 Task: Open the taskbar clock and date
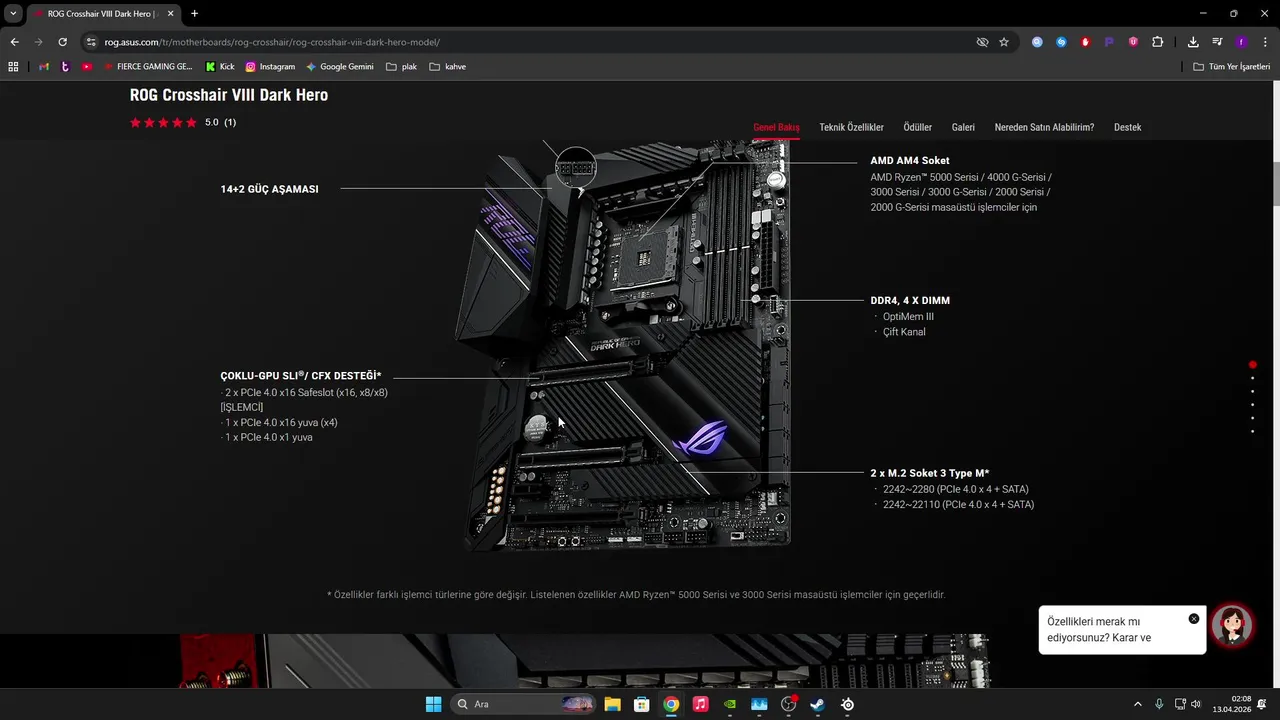pos(1232,704)
